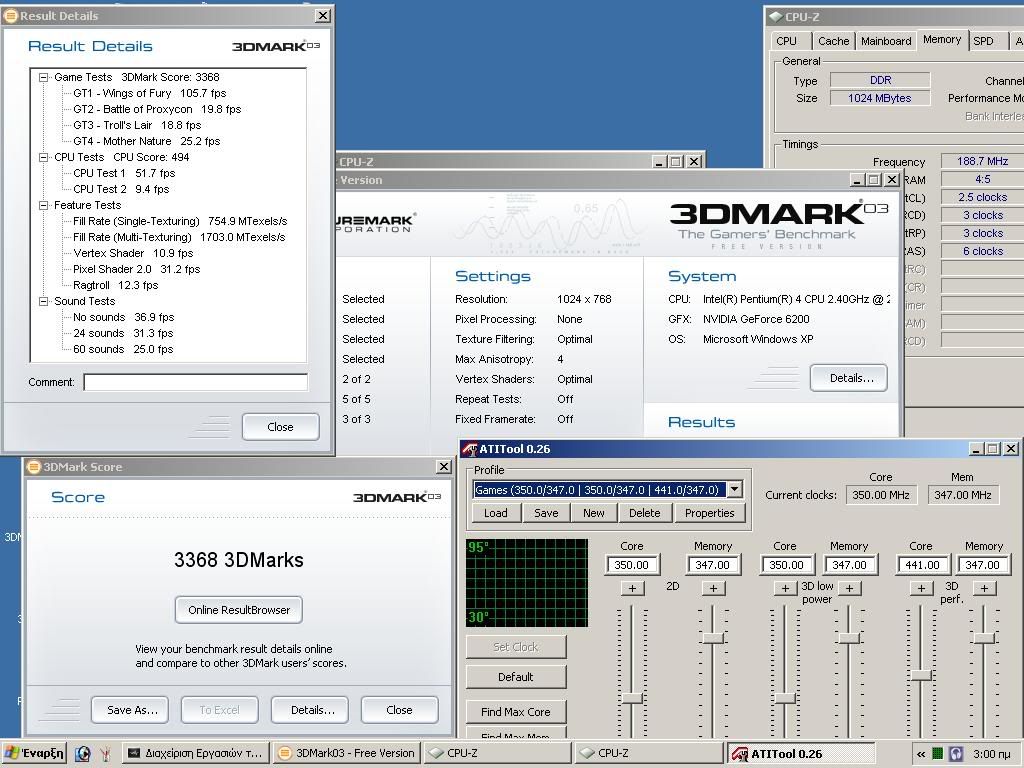Increase 2D Core clock with plus button
Image resolution: width=1024 pixels, height=768 pixels.
[x=632, y=588]
